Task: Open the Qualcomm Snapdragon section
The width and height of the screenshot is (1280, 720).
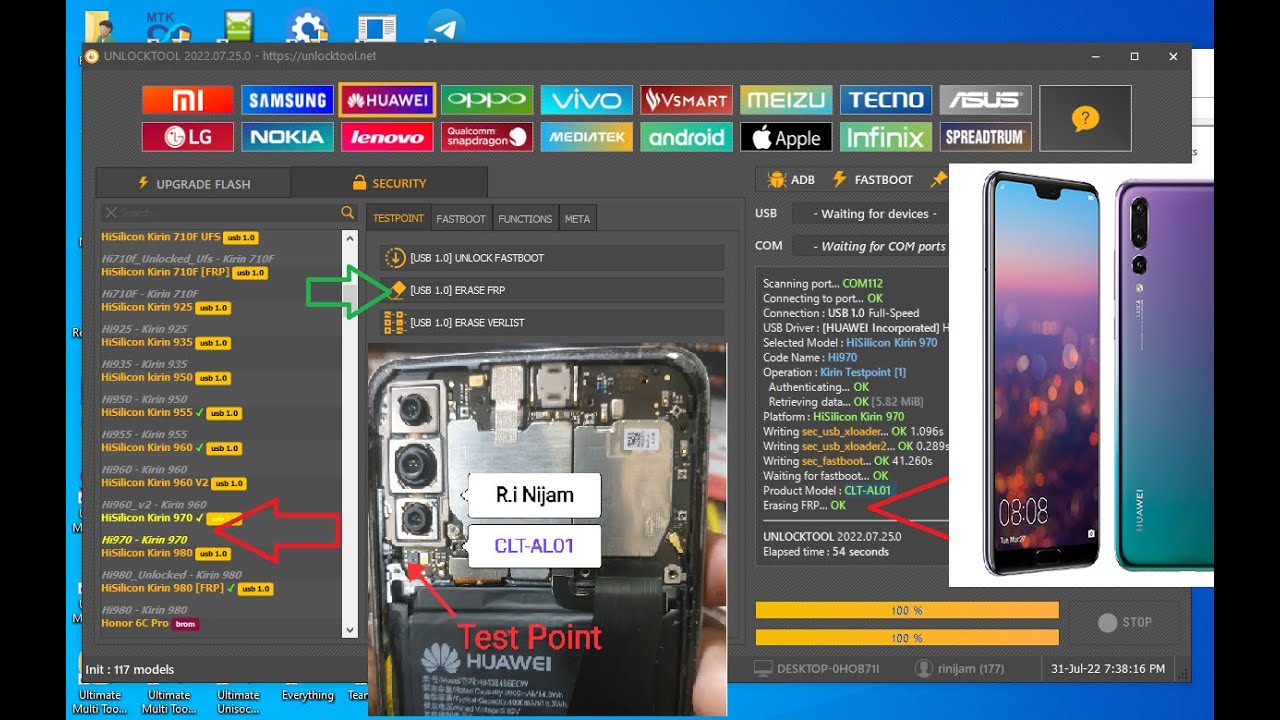Action: tap(487, 137)
